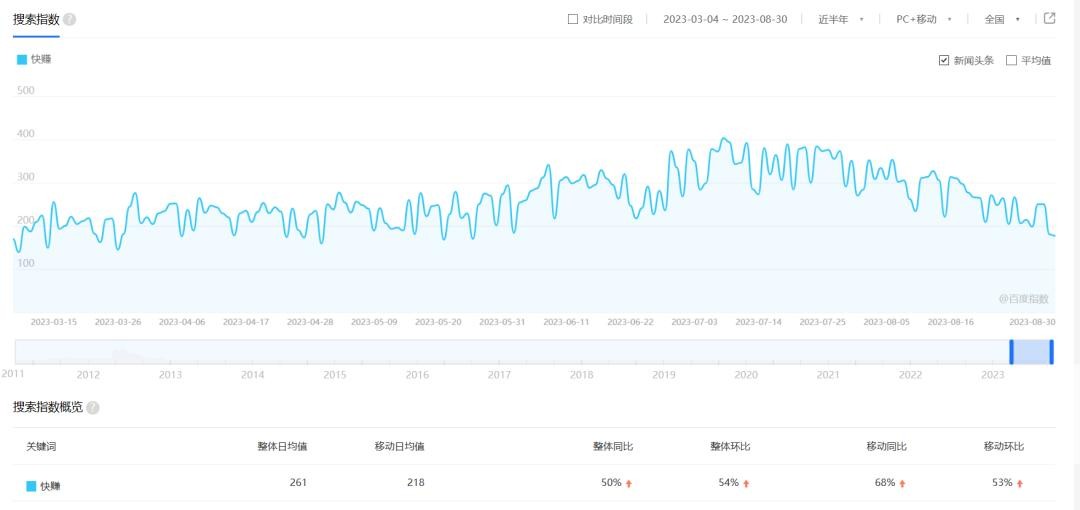Click year 2018 on the timeline overview
This screenshot has width=1080, height=510.
(581, 374)
